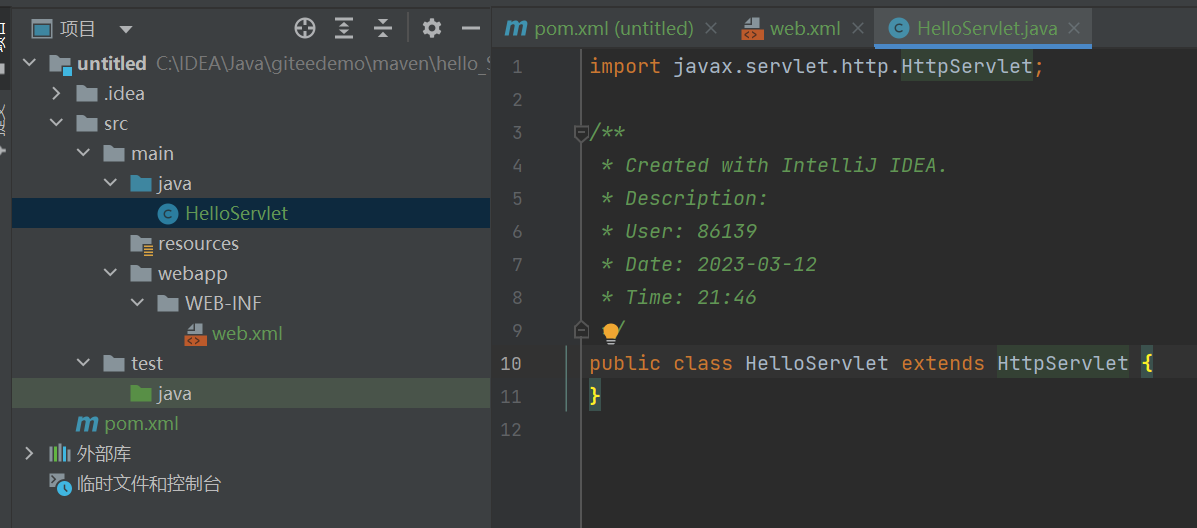Viewport: 1197px width, 528px height.
Task: Open project view settings gear
Action: pyautogui.click(x=431, y=29)
